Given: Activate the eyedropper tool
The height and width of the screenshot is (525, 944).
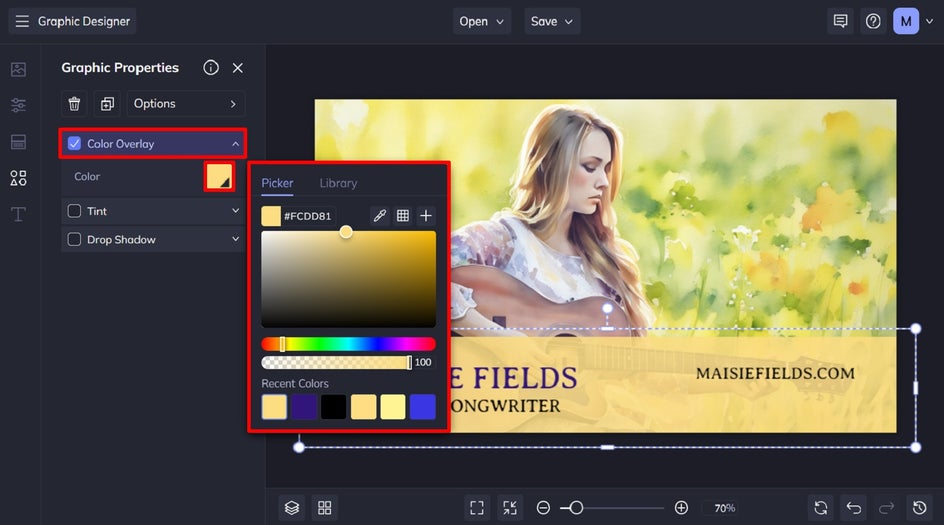Looking at the screenshot, I should tap(380, 216).
